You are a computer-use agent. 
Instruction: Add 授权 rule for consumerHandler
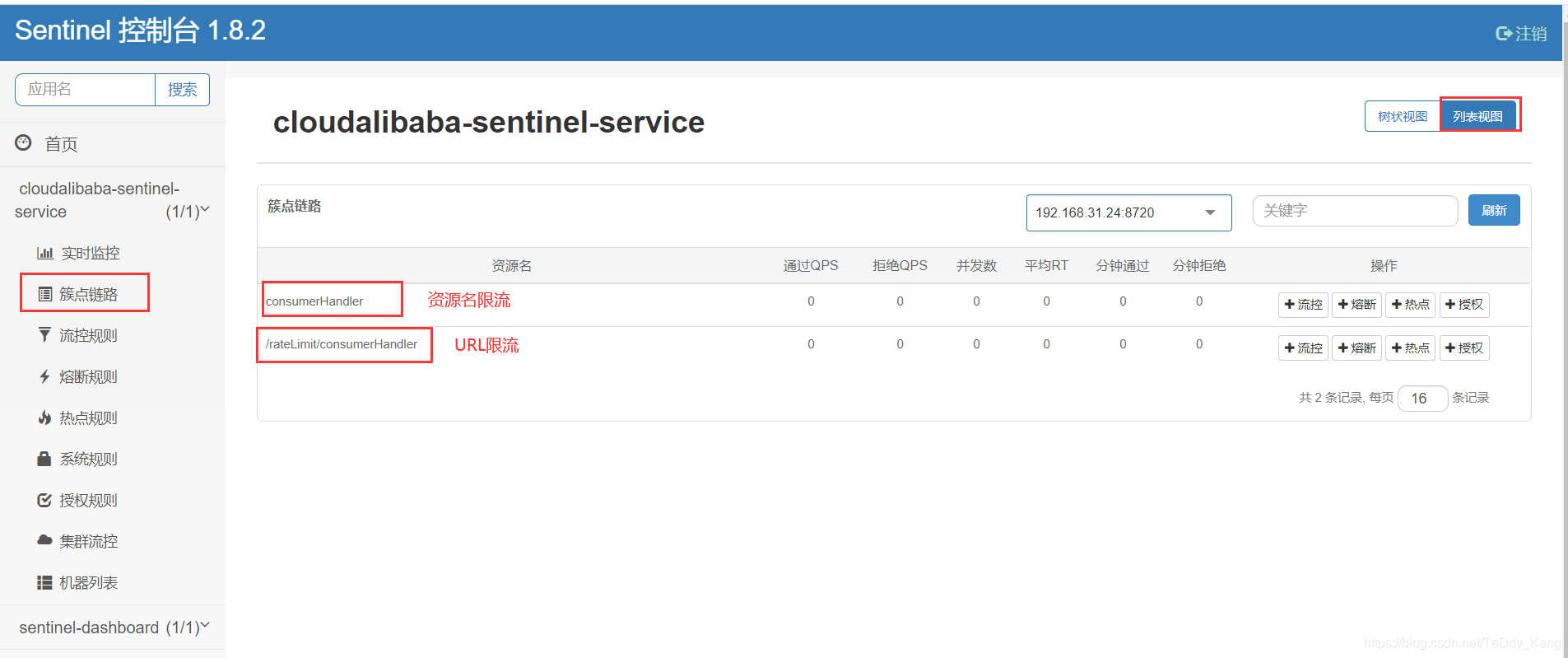1464,305
